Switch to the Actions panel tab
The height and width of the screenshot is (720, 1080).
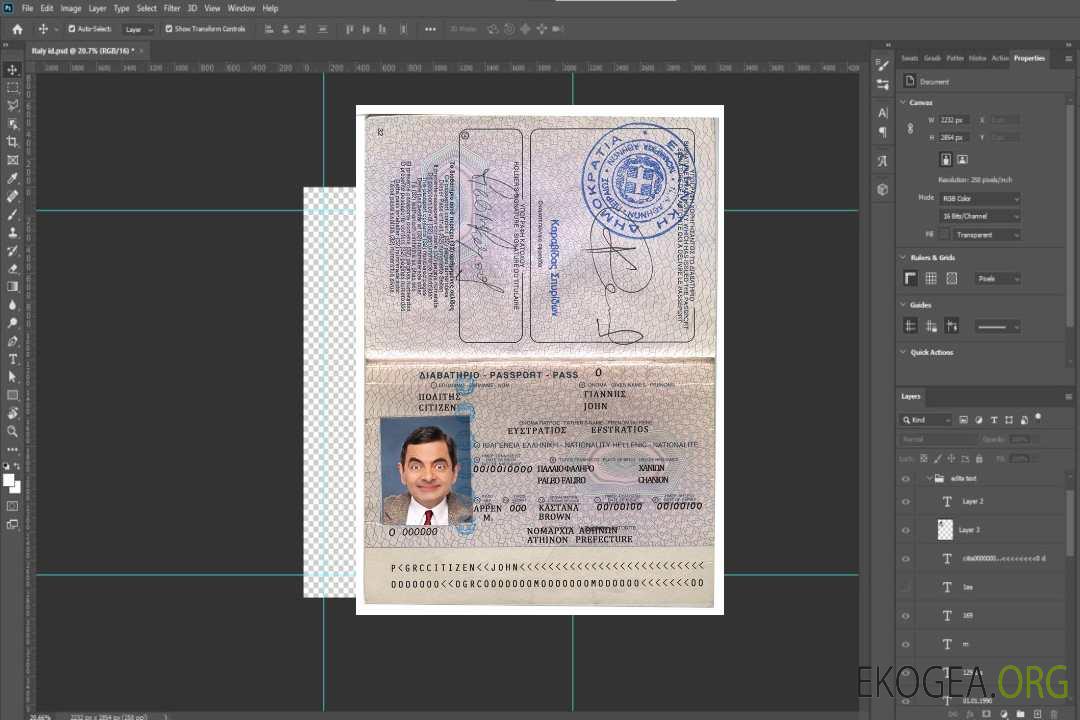pos(999,59)
